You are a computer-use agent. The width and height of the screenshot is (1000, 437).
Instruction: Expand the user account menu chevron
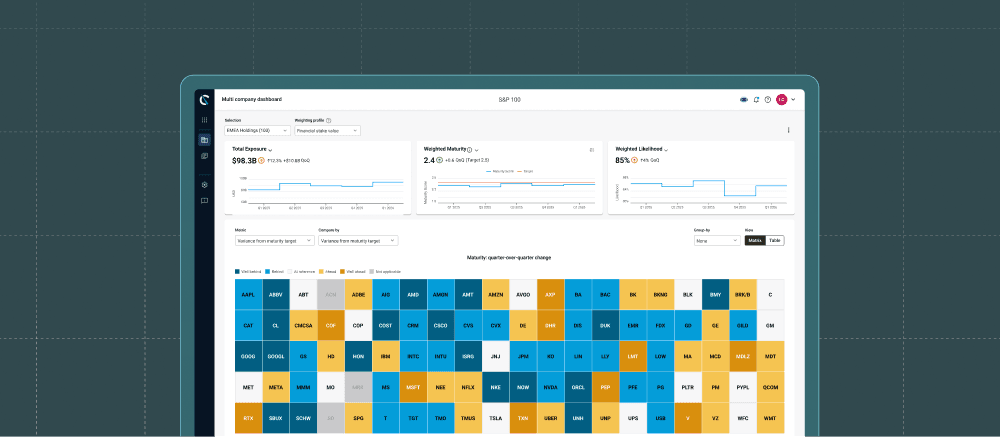793,100
